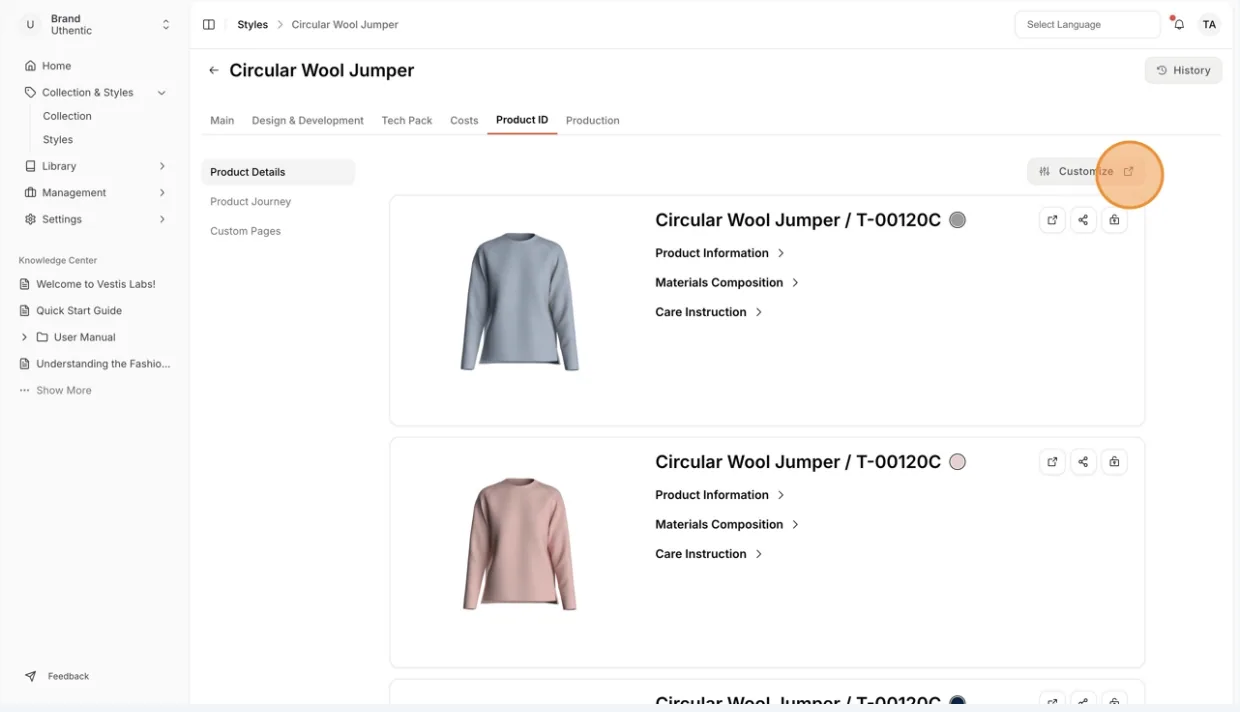Open external link icon beside Customize

pos(1129,172)
